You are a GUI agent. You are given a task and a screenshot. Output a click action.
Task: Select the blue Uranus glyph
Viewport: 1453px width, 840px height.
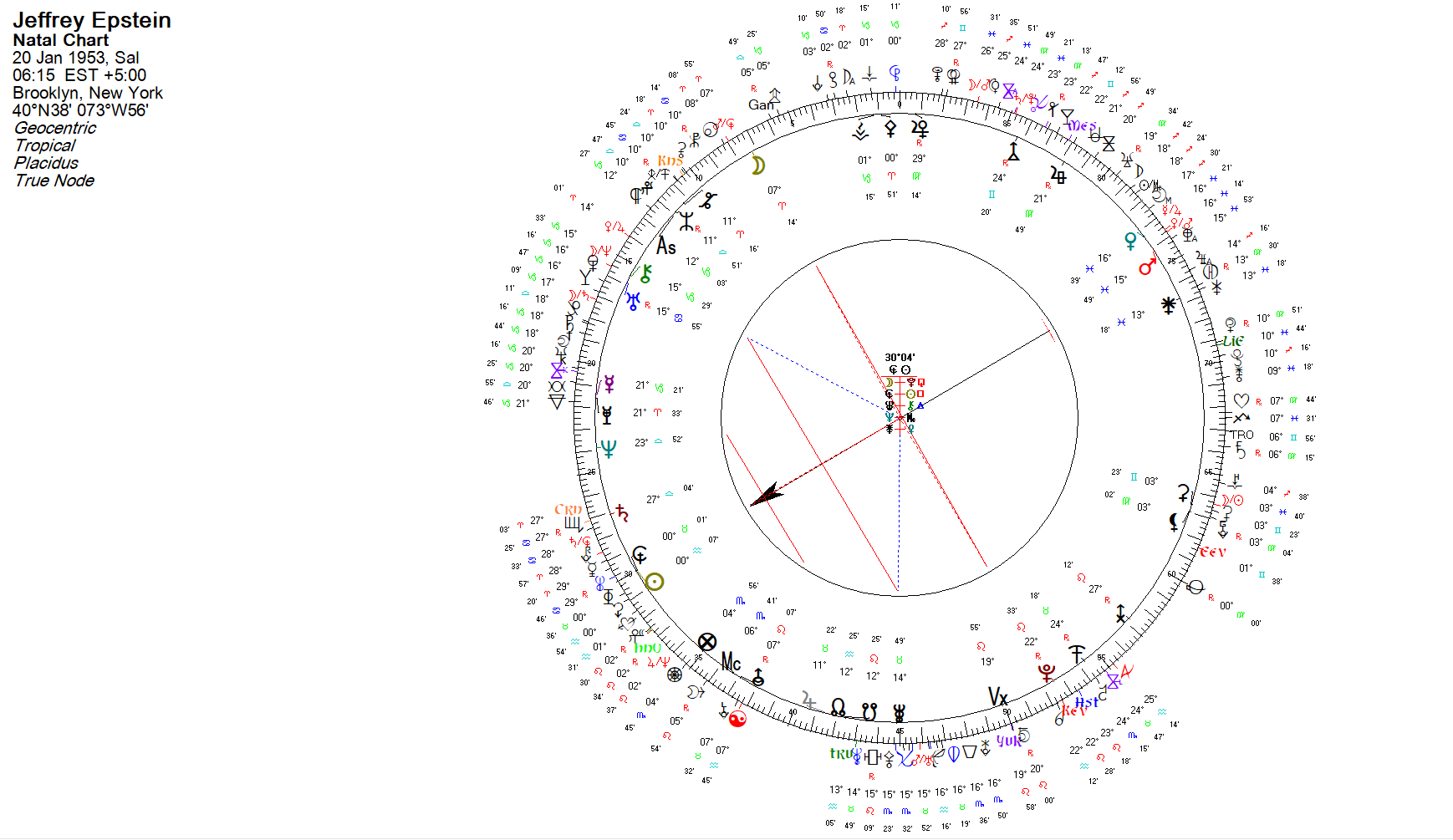point(634,300)
